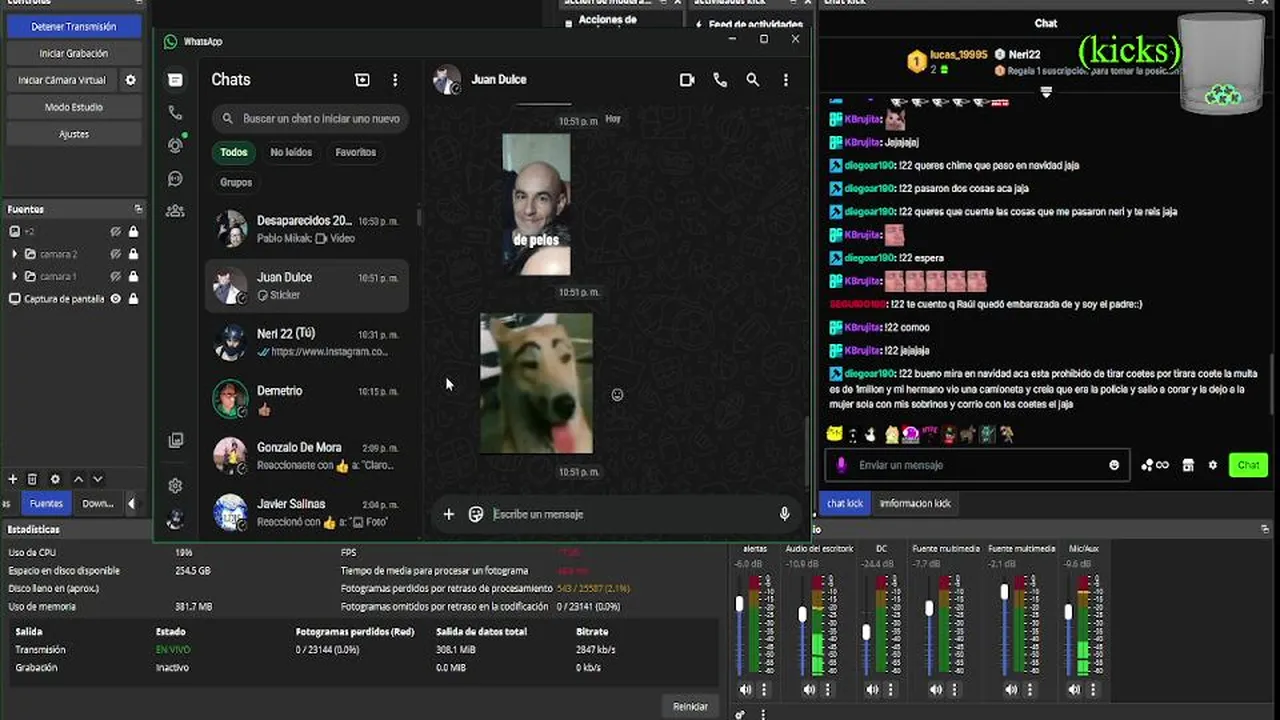Filter WhatsApp chats by Favoritos

click(x=356, y=153)
